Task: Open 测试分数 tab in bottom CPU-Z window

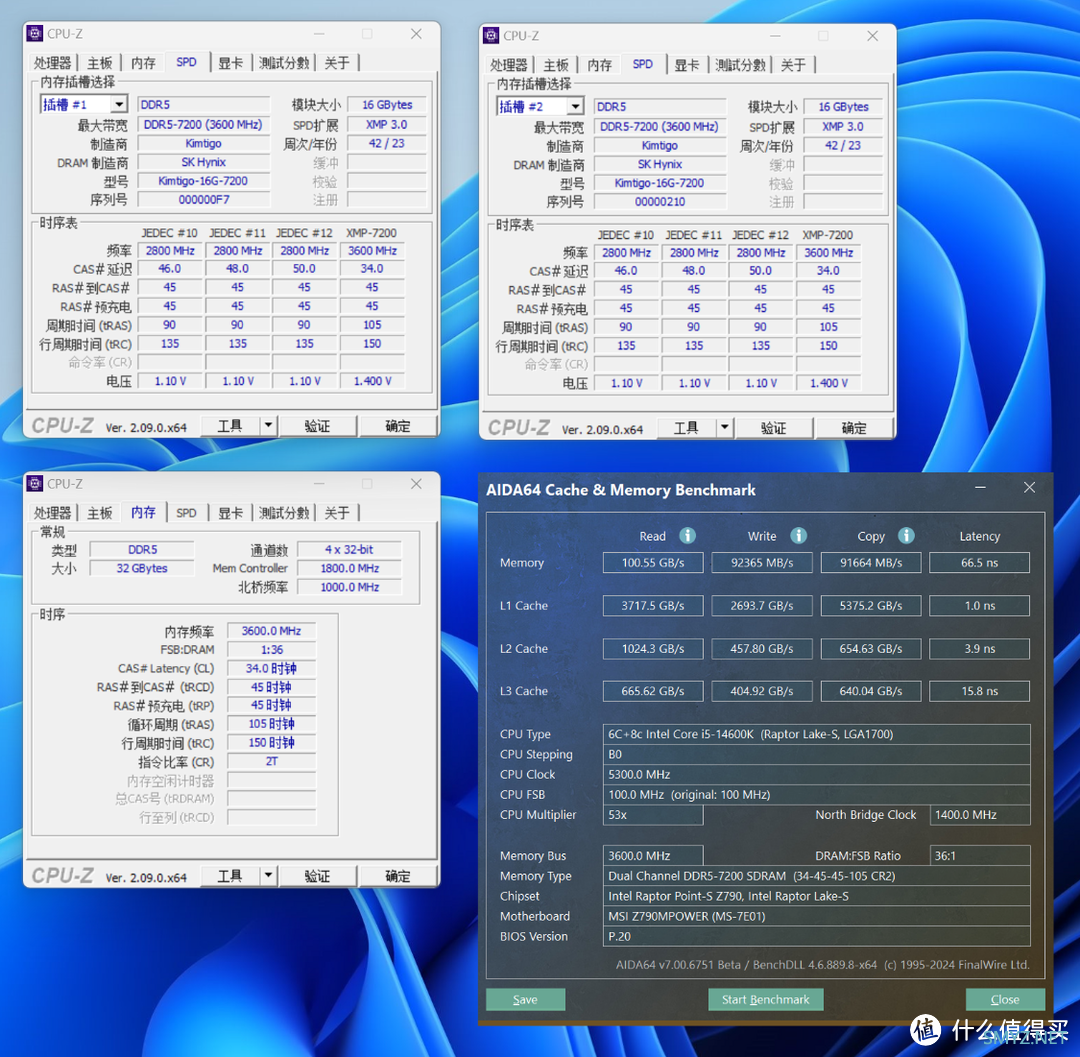Action: 284,513
